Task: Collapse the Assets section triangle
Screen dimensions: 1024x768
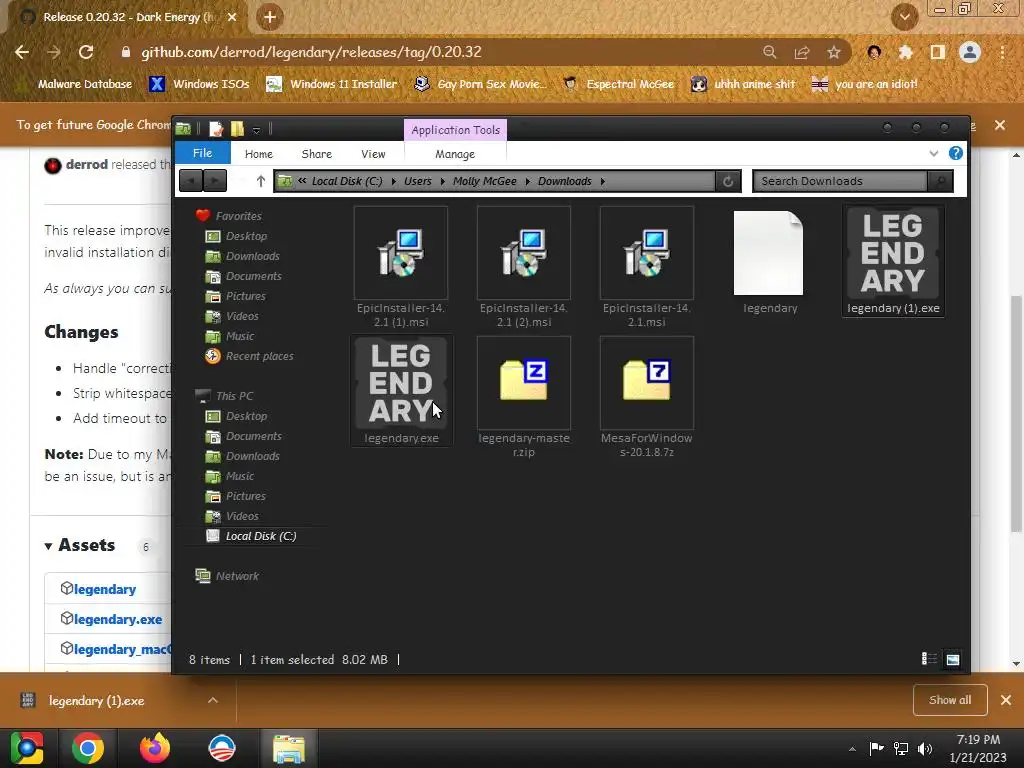Action: [x=48, y=545]
